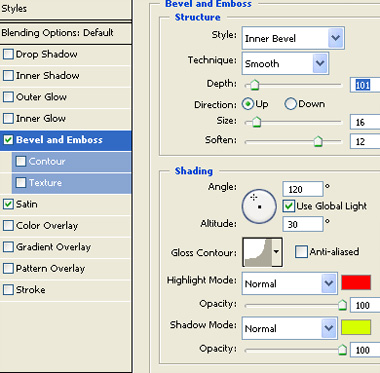This screenshot has width=380, height=373.
Task: Click the red Highlight color swatch
Action: (356, 283)
